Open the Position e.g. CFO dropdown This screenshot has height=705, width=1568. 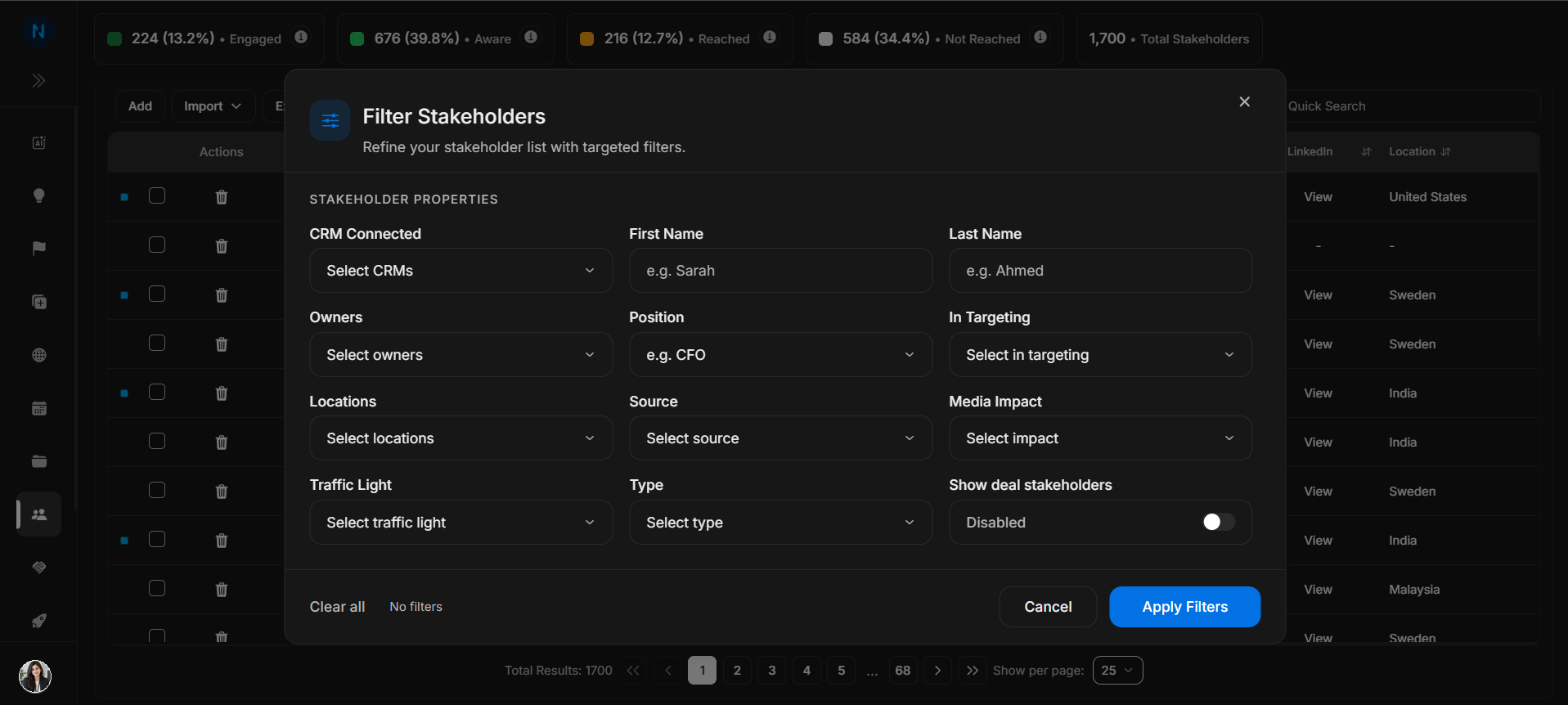tap(780, 355)
